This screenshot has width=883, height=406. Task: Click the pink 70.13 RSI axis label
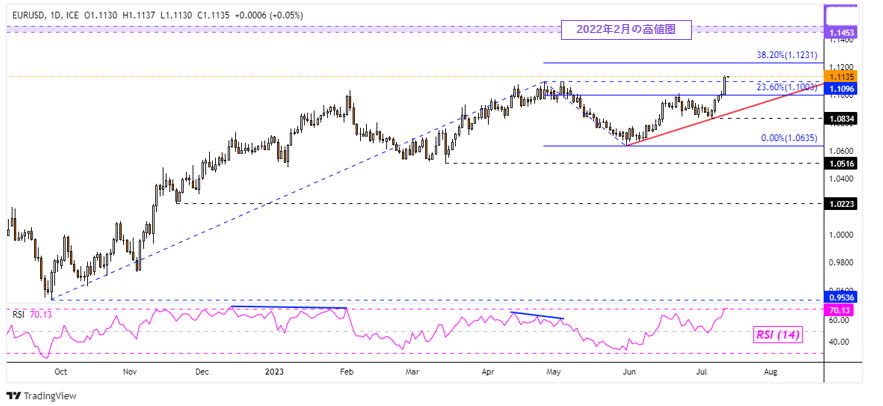point(841,309)
